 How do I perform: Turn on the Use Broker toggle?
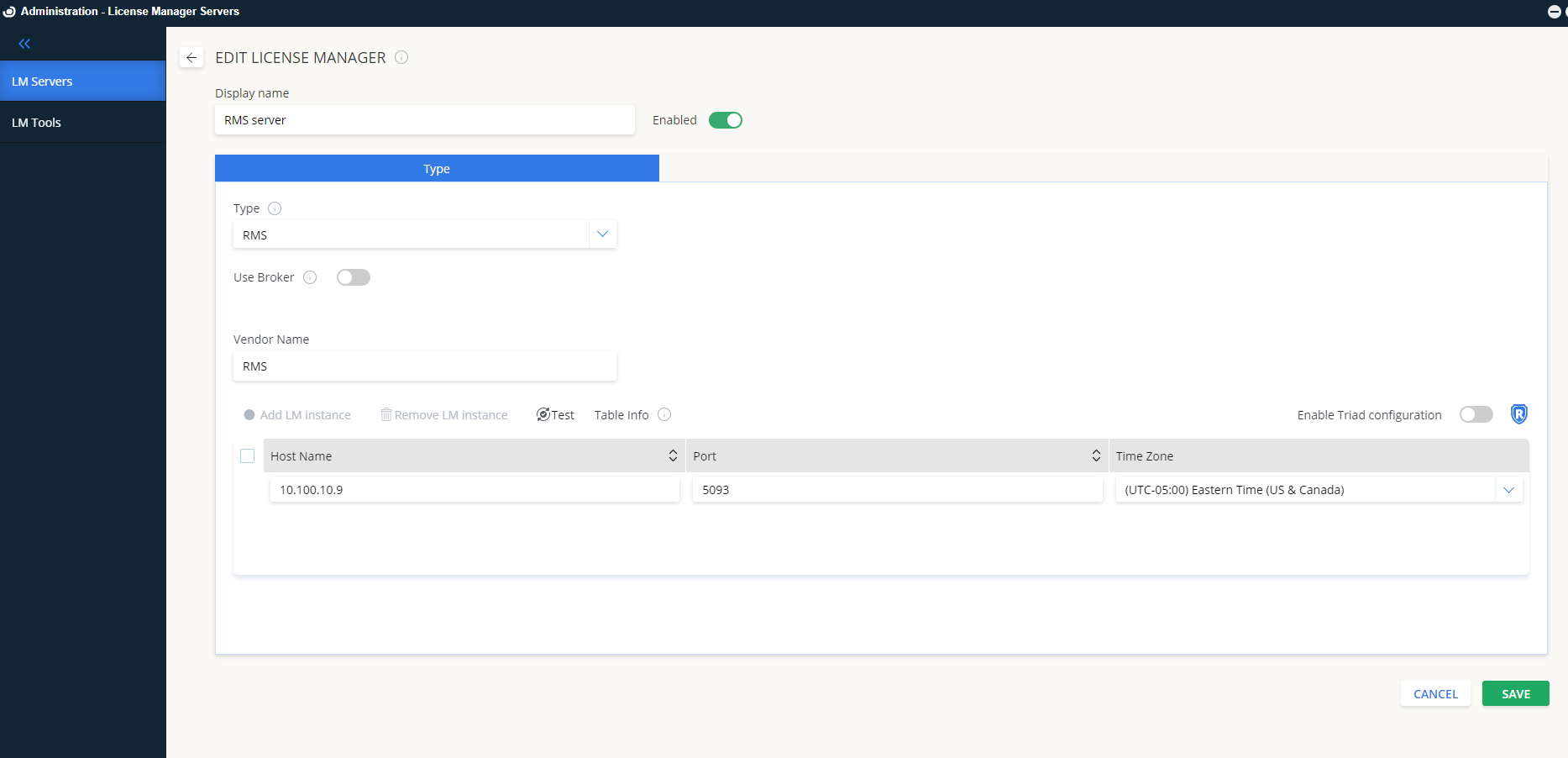[354, 276]
